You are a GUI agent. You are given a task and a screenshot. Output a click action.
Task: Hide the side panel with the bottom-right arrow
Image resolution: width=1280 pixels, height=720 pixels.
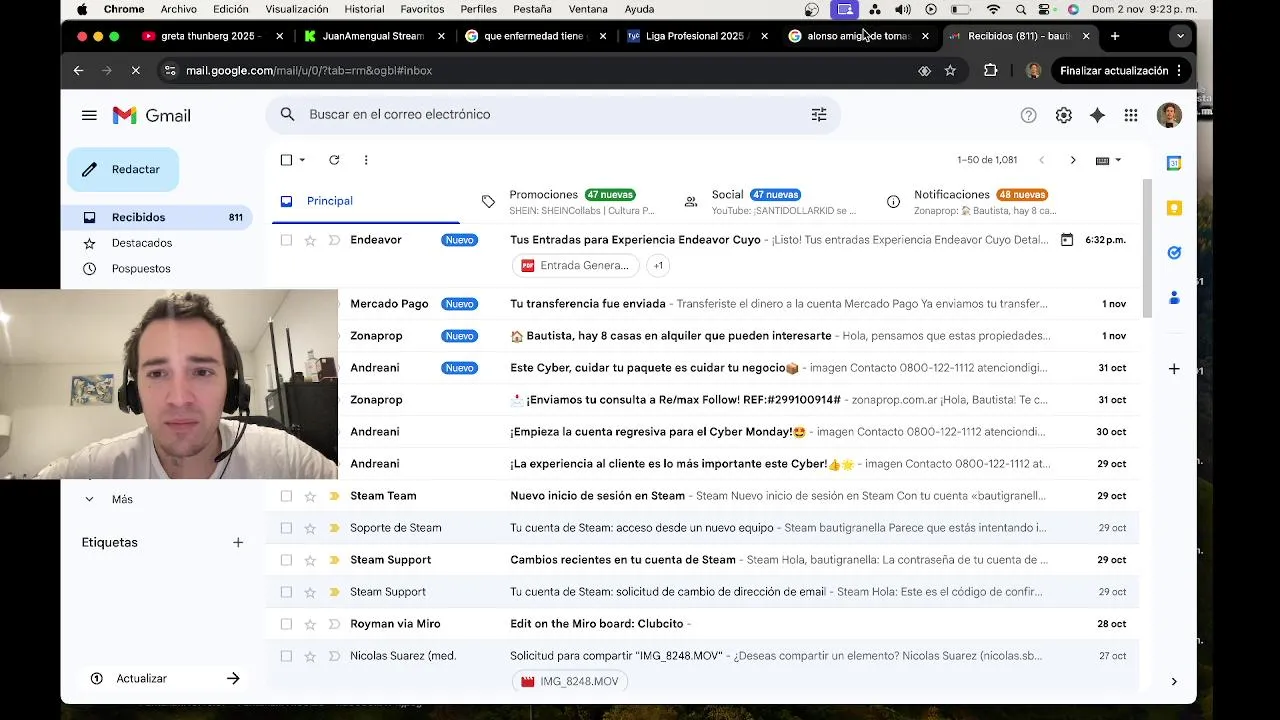pyautogui.click(x=1174, y=681)
